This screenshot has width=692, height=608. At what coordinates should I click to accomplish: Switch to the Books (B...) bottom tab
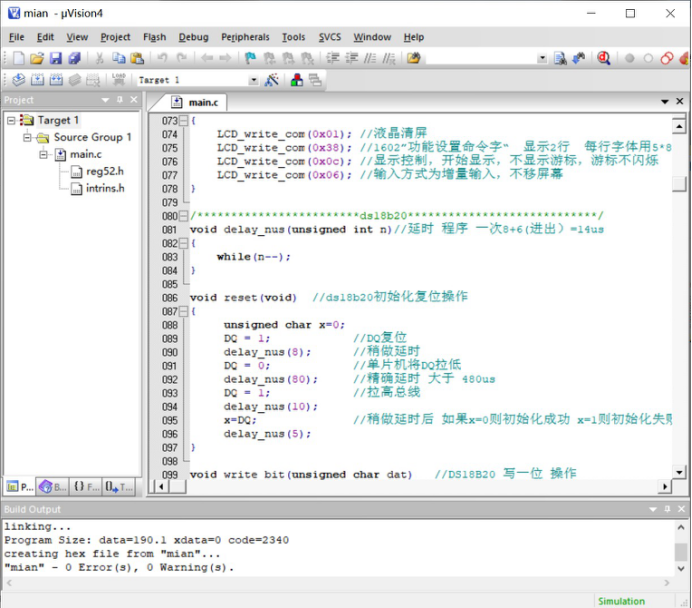(53, 487)
